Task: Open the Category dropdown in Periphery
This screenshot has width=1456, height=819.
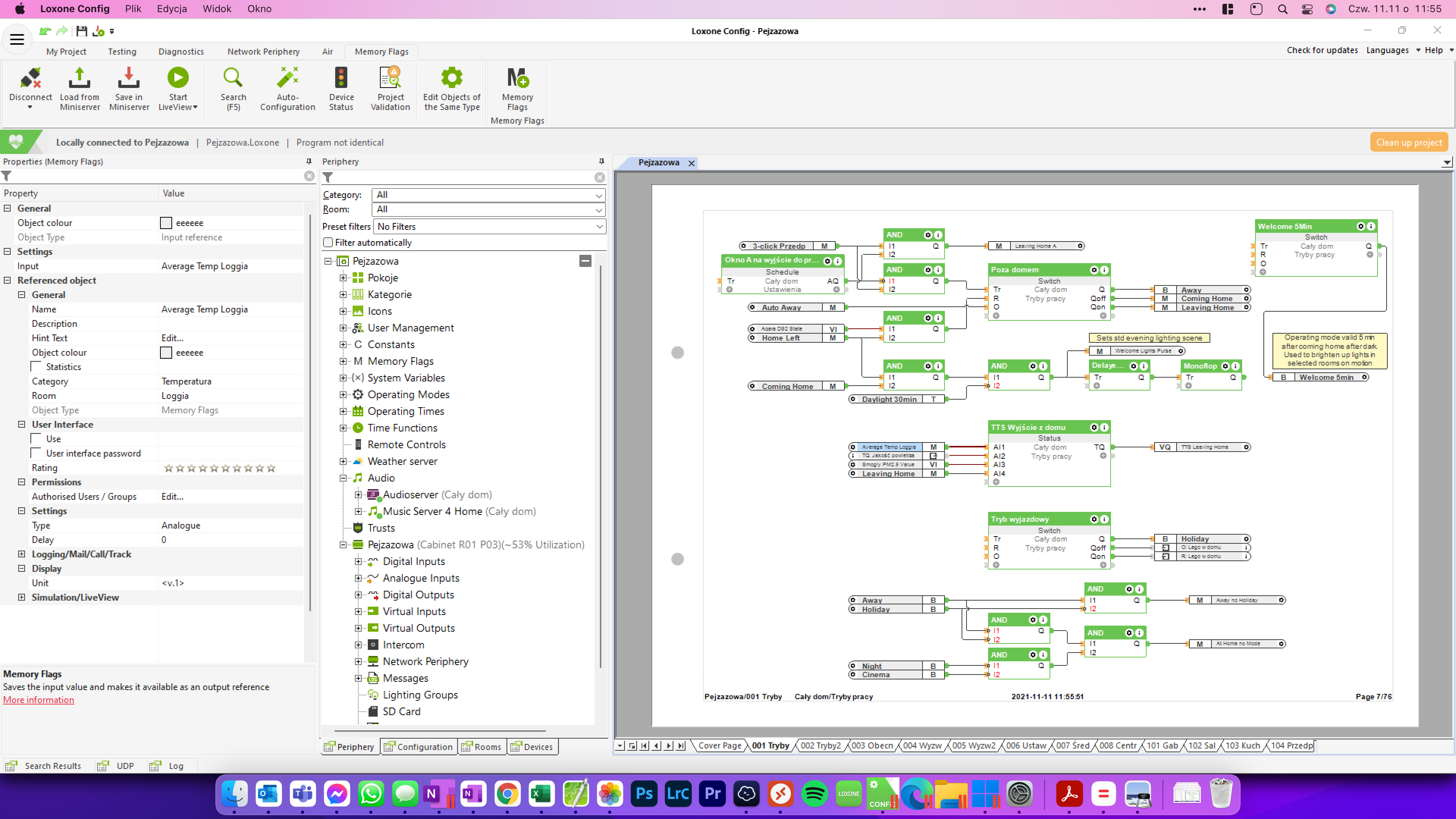Action: tap(488, 195)
